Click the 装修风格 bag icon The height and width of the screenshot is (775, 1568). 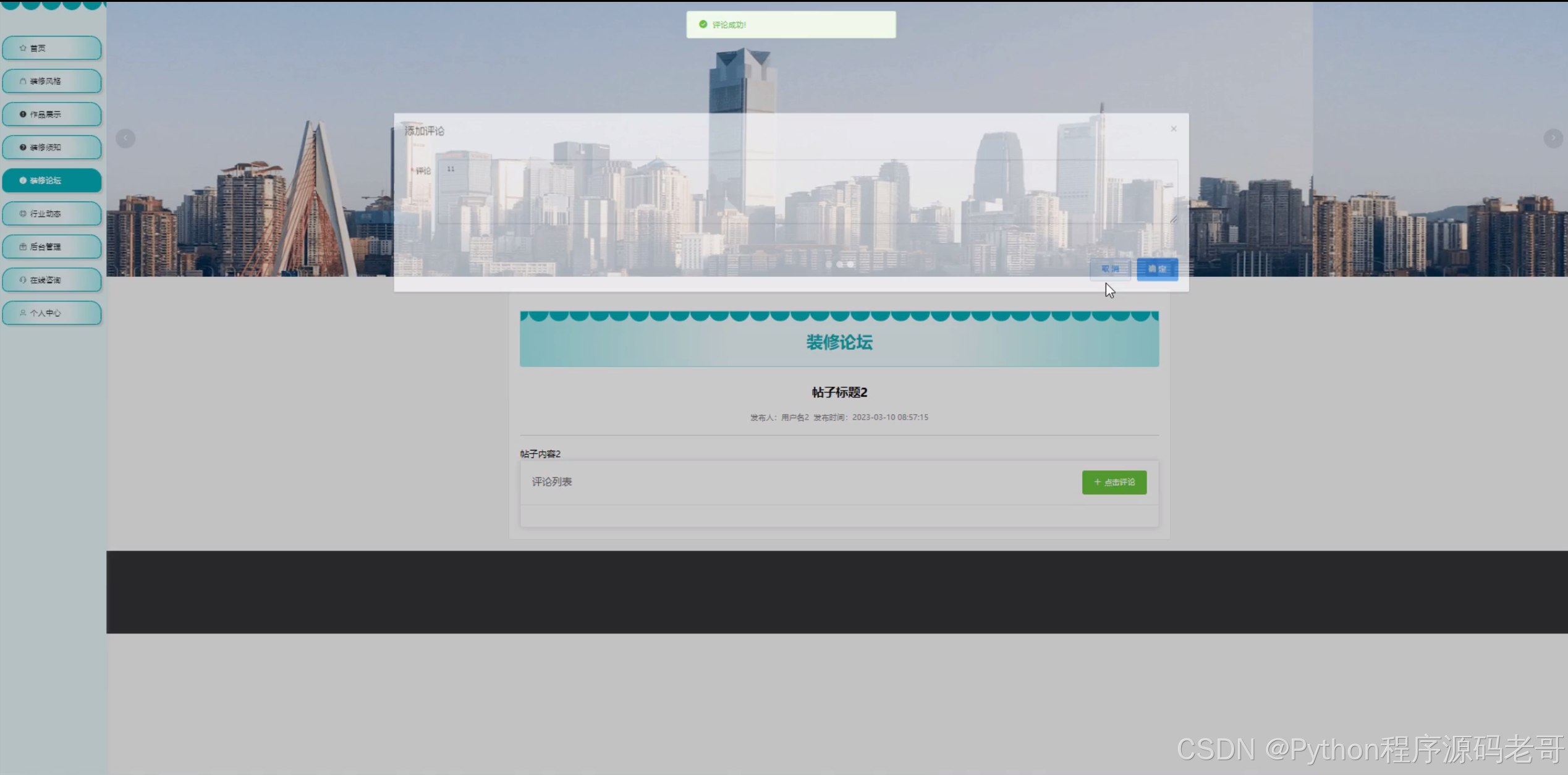tap(23, 82)
